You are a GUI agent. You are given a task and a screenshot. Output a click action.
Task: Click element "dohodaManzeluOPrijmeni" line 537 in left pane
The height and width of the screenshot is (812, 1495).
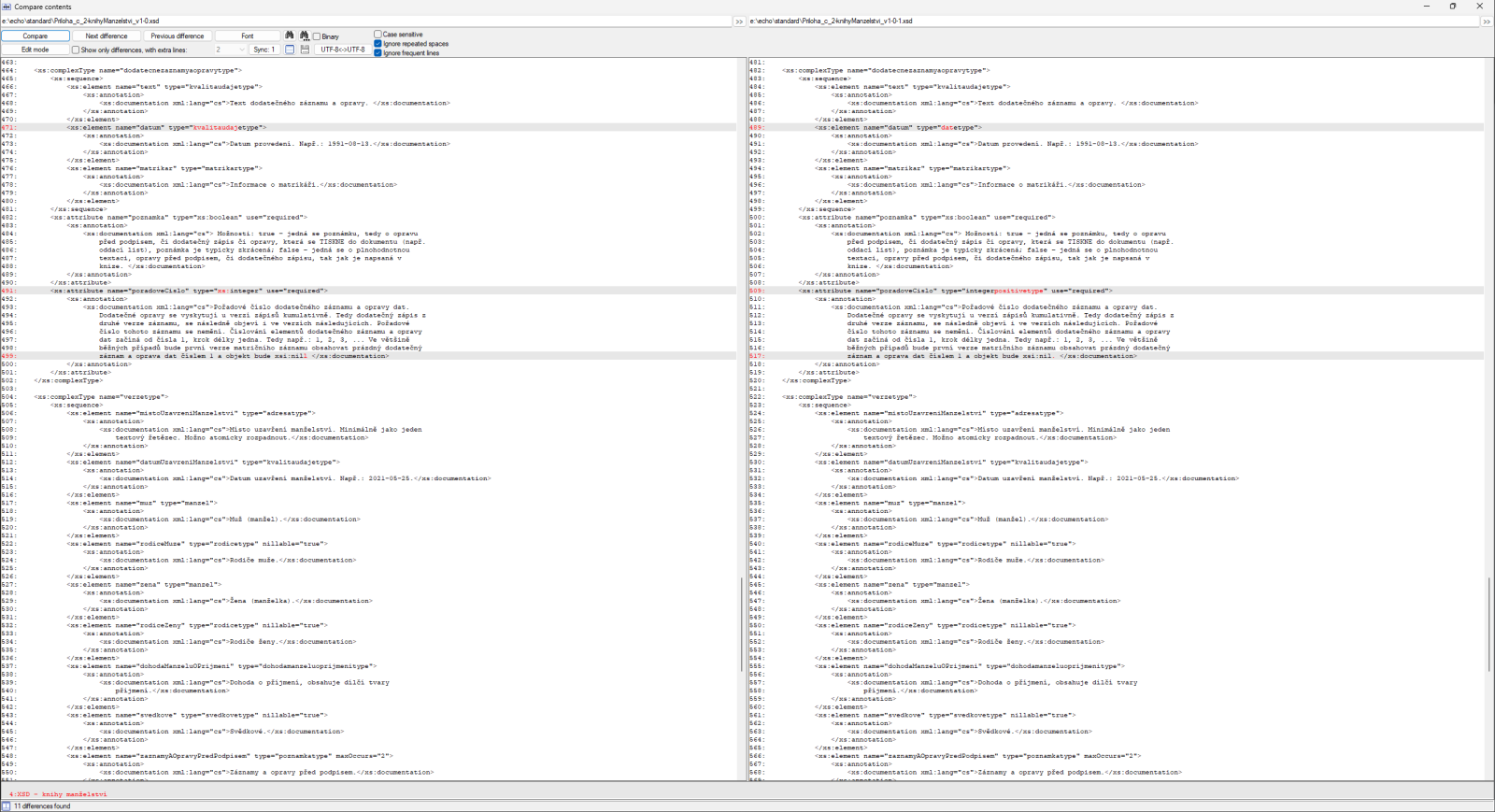pos(221,666)
